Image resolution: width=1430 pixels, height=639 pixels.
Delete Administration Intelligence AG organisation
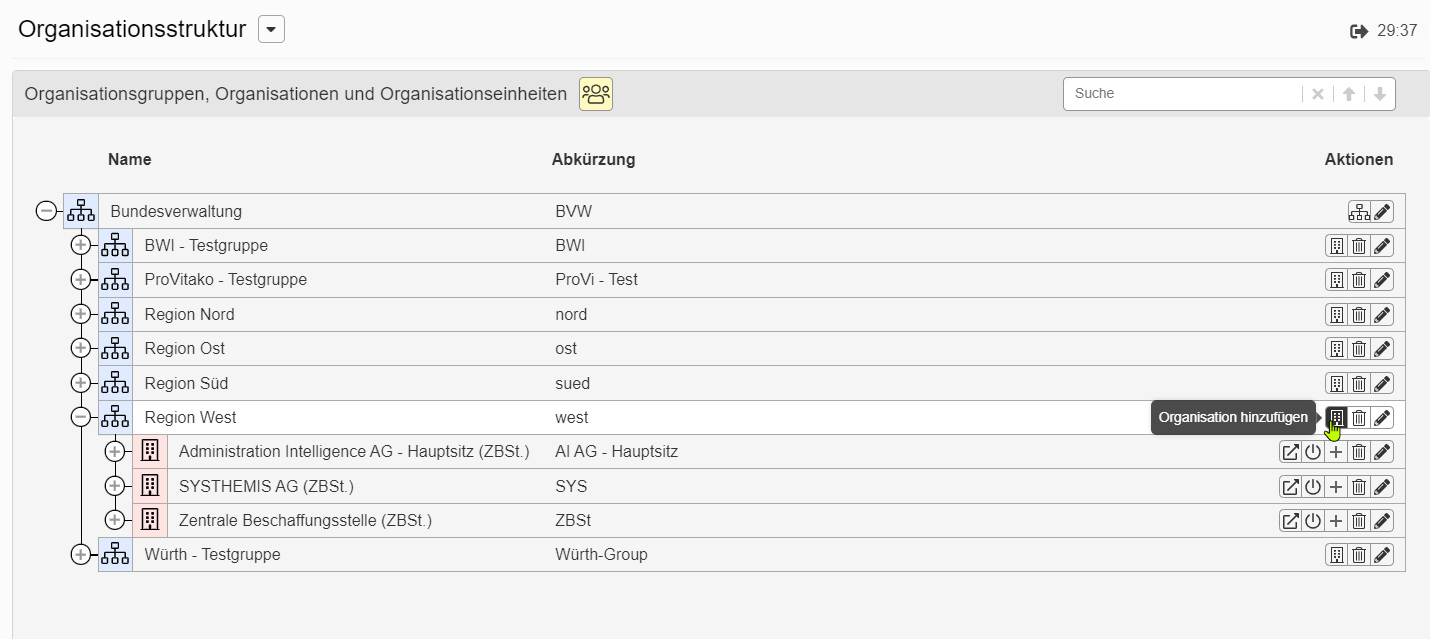coord(1359,452)
